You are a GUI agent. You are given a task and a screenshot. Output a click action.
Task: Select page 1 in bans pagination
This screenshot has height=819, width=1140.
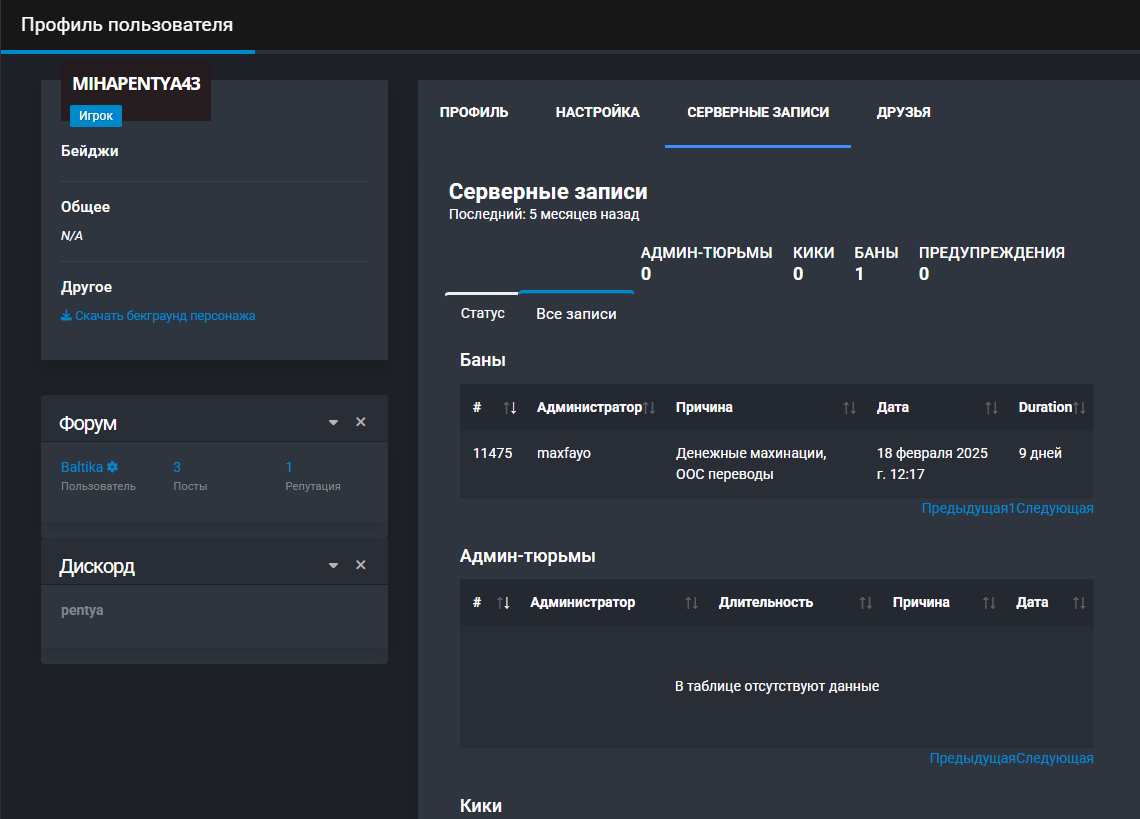pyautogui.click(x=1011, y=508)
